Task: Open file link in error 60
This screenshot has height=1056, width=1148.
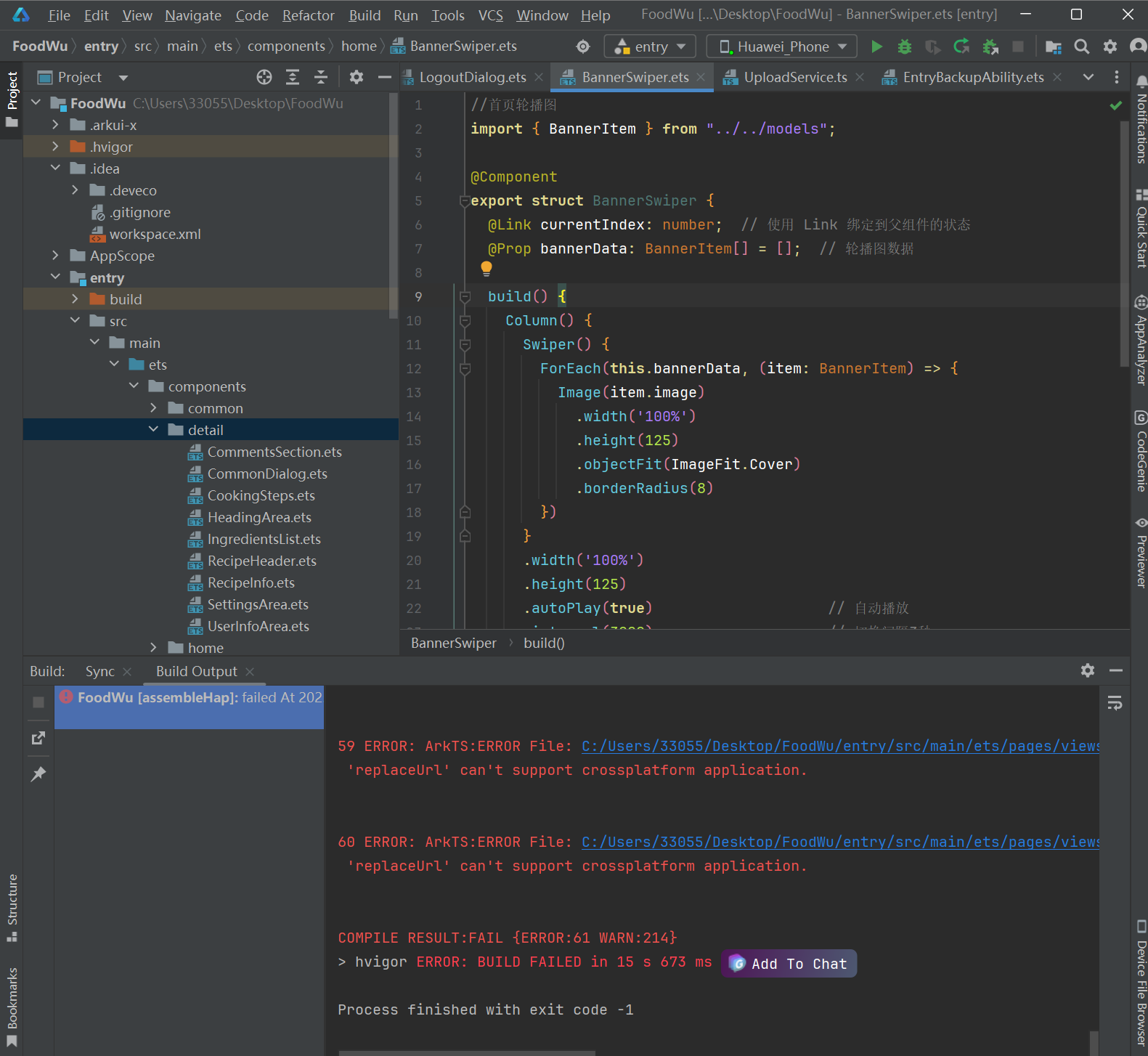Action: [x=840, y=842]
